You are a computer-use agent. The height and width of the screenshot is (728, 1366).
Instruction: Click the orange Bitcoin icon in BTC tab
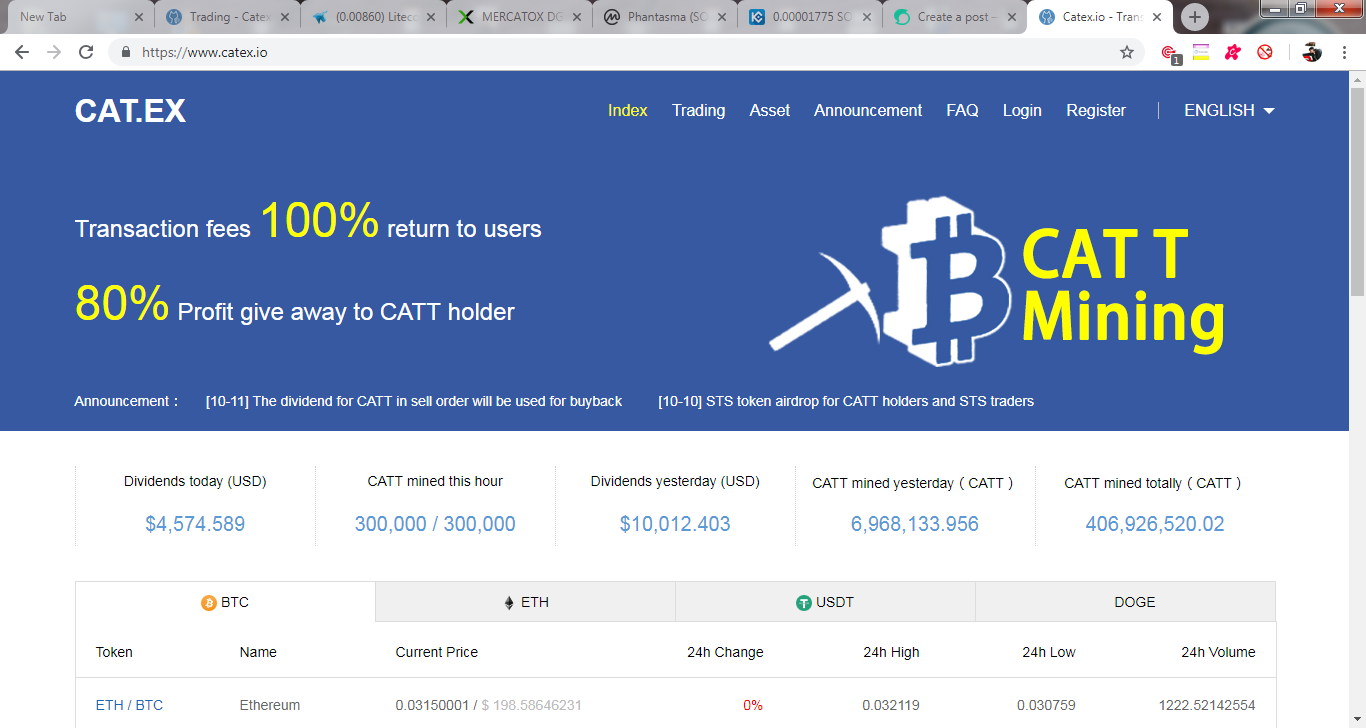pos(209,603)
